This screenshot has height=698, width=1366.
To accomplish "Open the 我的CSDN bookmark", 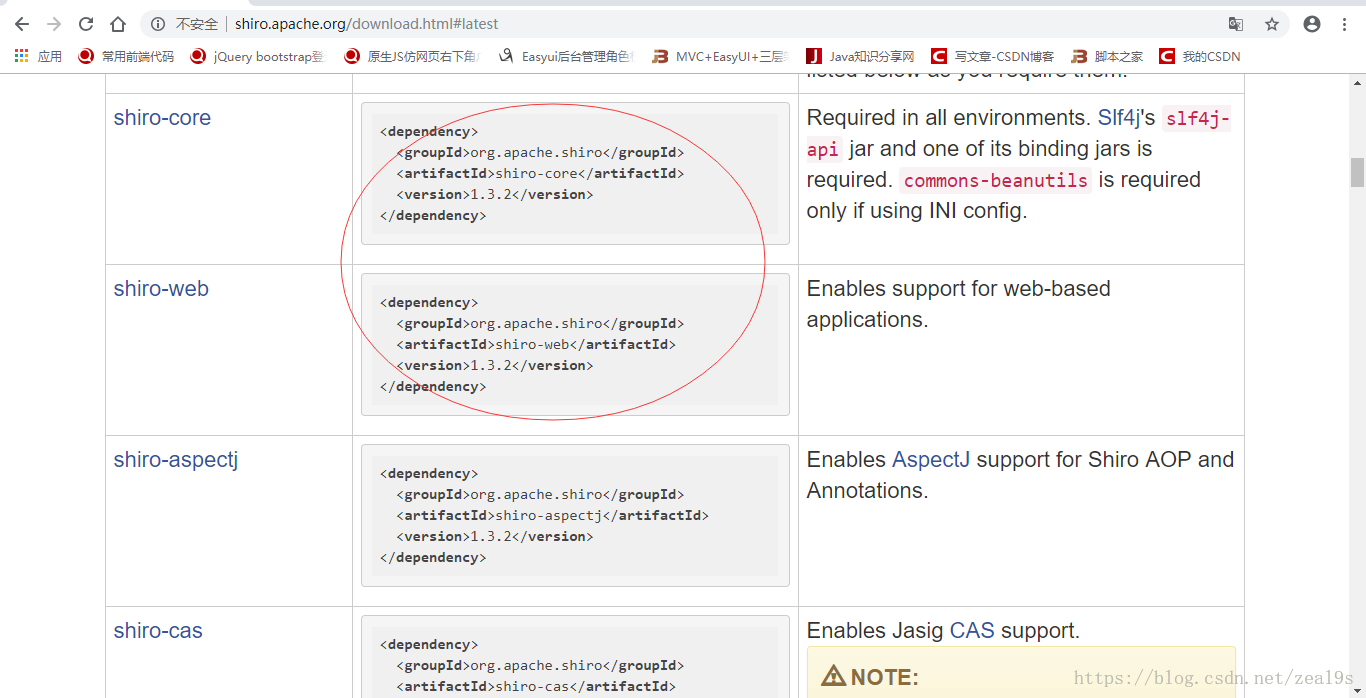I will pos(1200,56).
